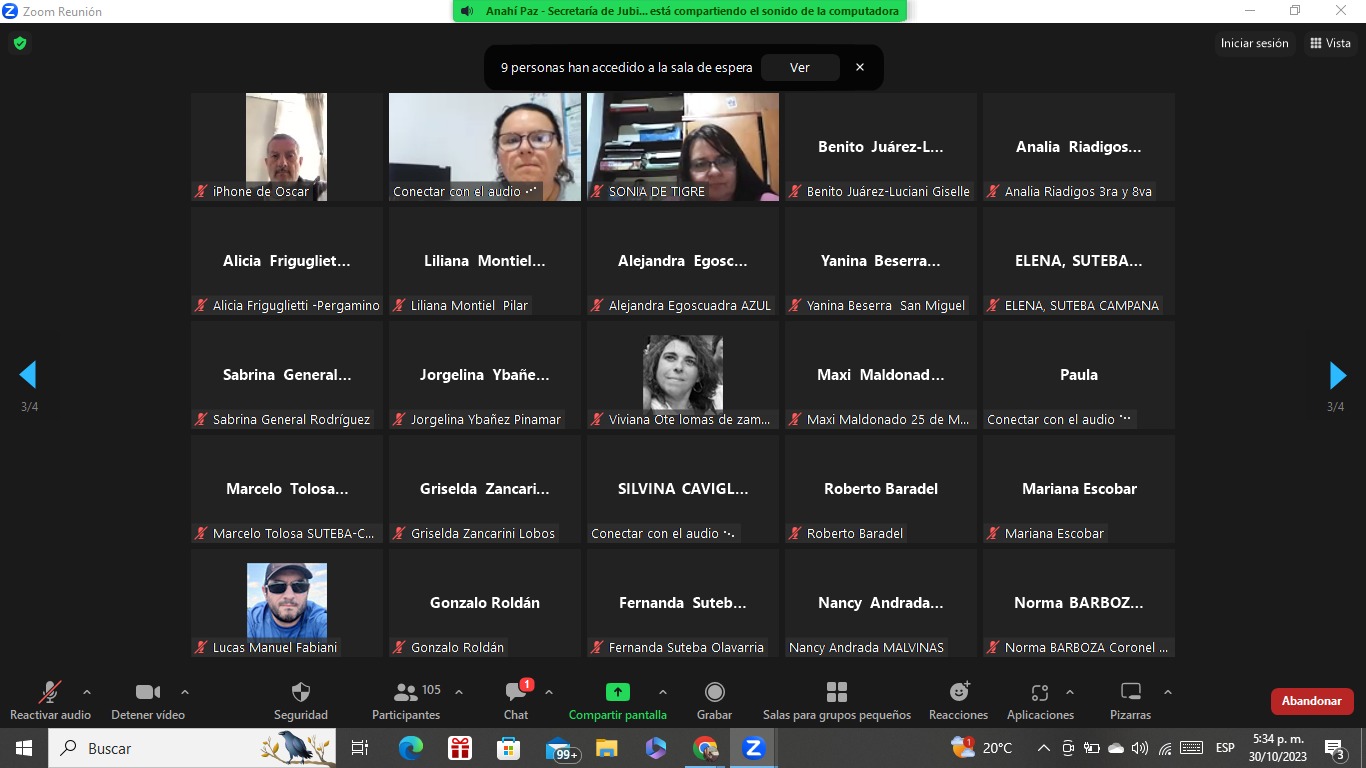Toggle Reactivar audio microphone
Image resolution: width=1366 pixels, height=768 pixels.
(x=49, y=693)
